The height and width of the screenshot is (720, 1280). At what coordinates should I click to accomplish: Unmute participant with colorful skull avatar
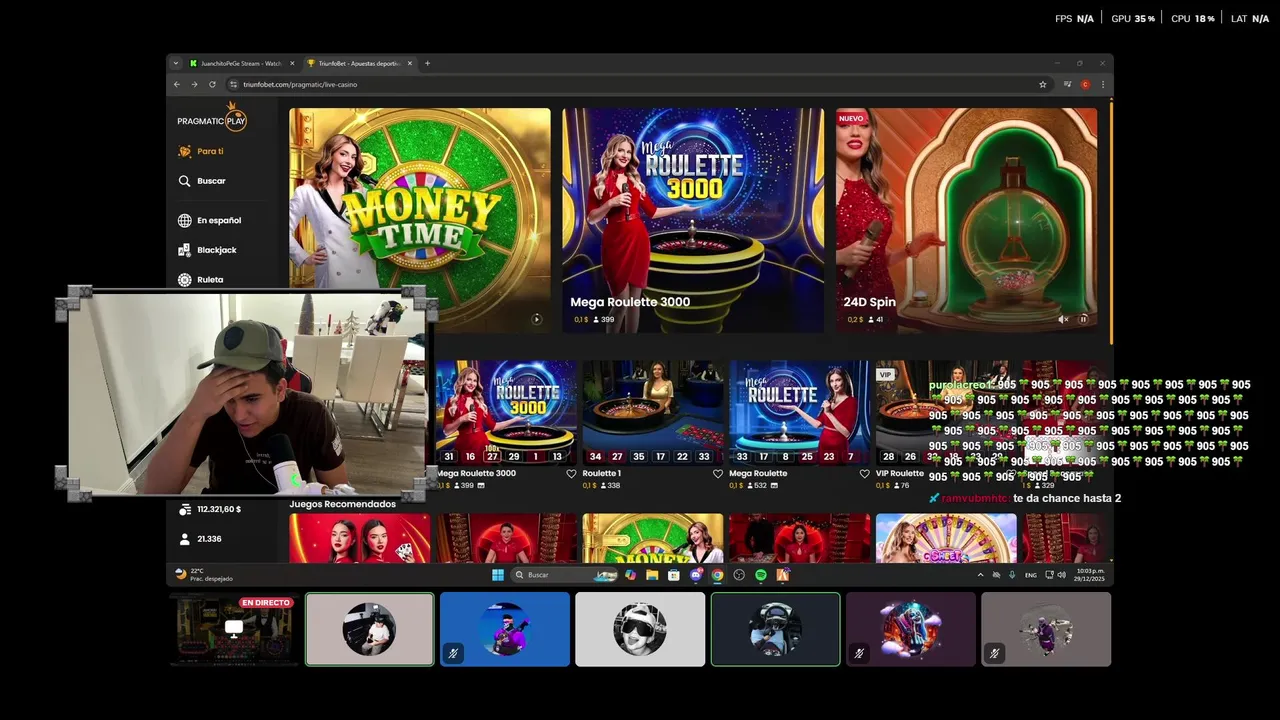click(x=859, y=654)
